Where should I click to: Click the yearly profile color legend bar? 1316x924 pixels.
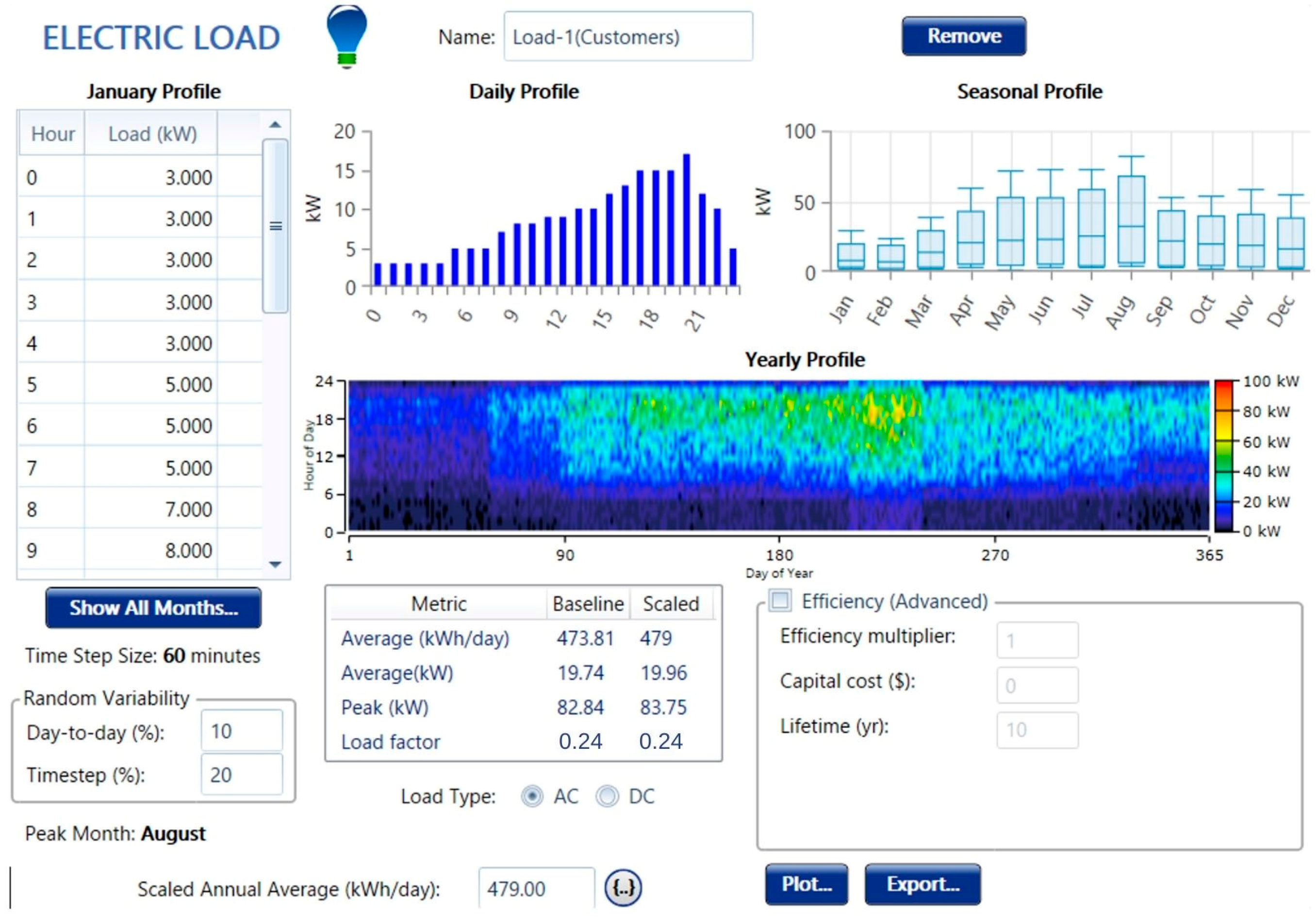tap(1222, 456)
